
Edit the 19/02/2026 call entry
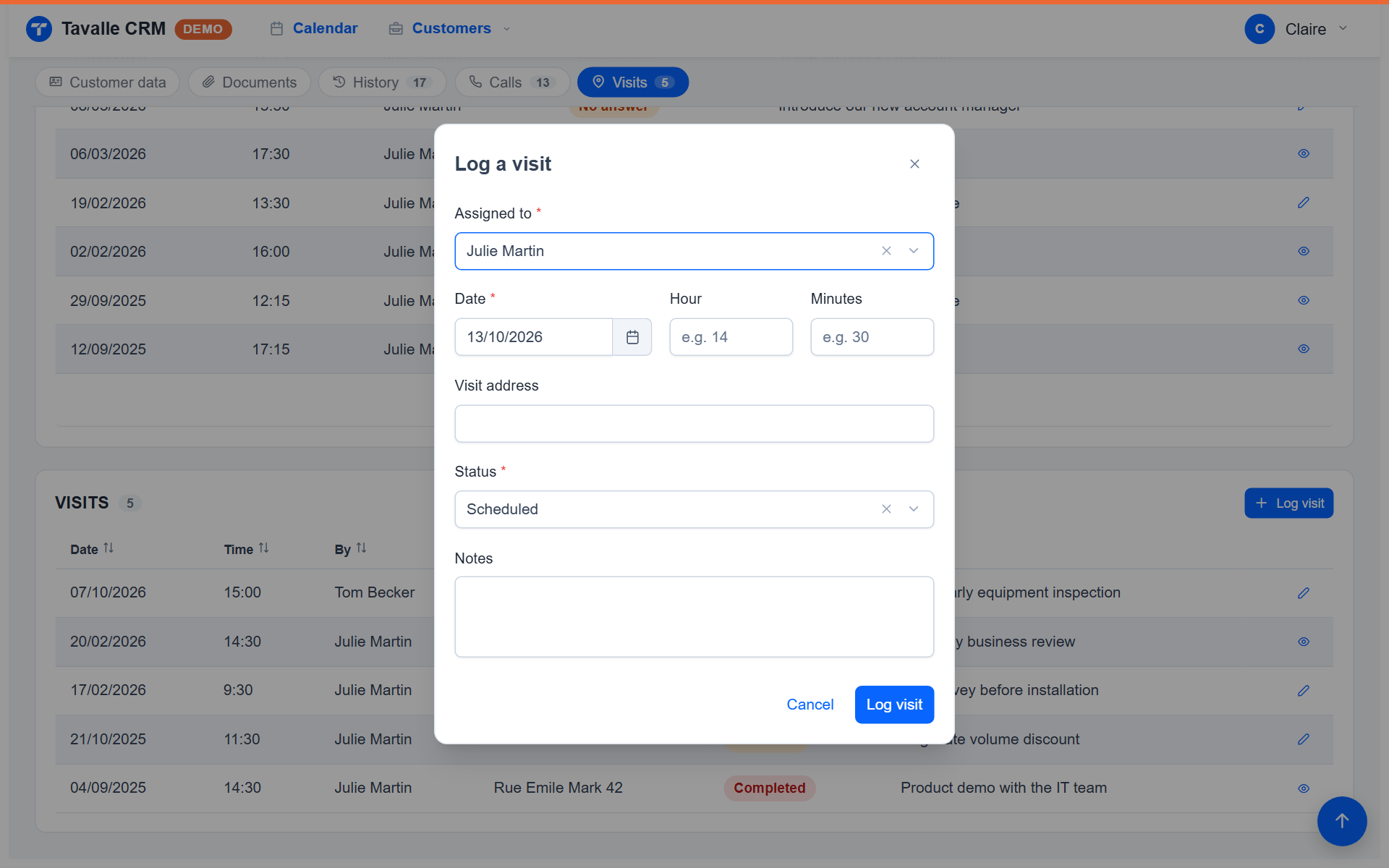coord(1304,203)
